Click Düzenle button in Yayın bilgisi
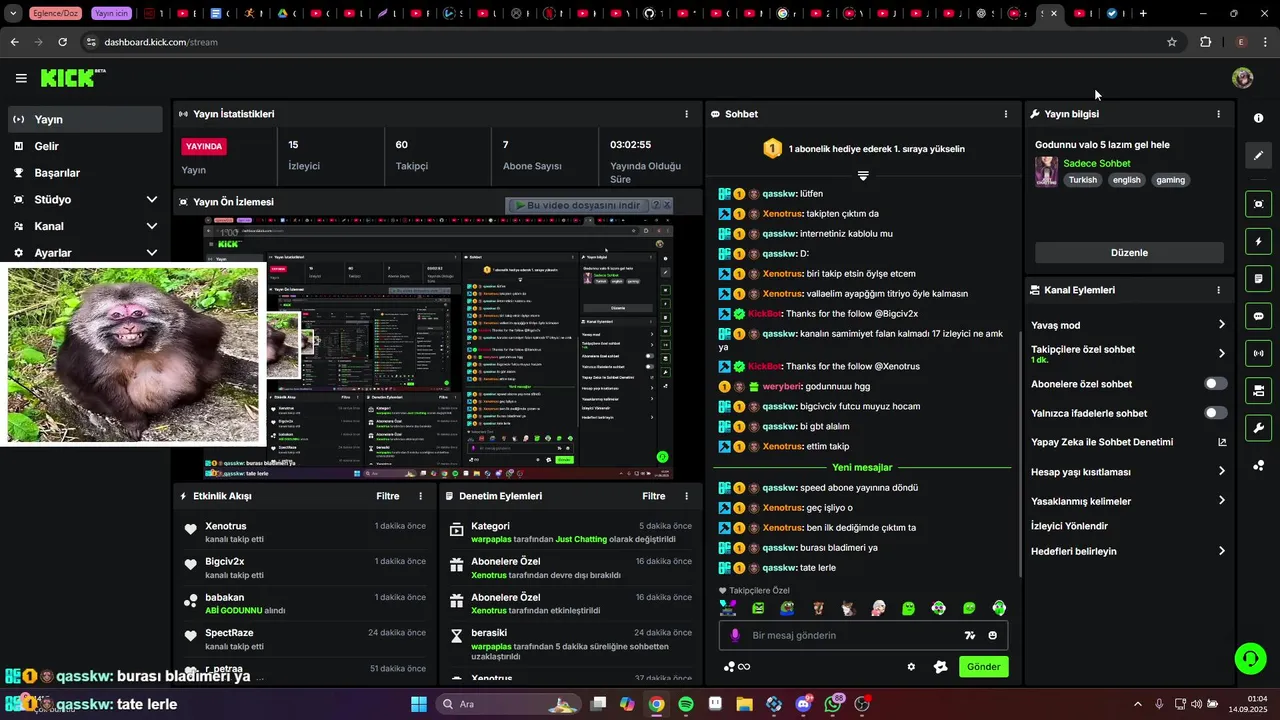Viewport: 1280px width, 720px height. pyautogui.click(x=1129, y=253)
